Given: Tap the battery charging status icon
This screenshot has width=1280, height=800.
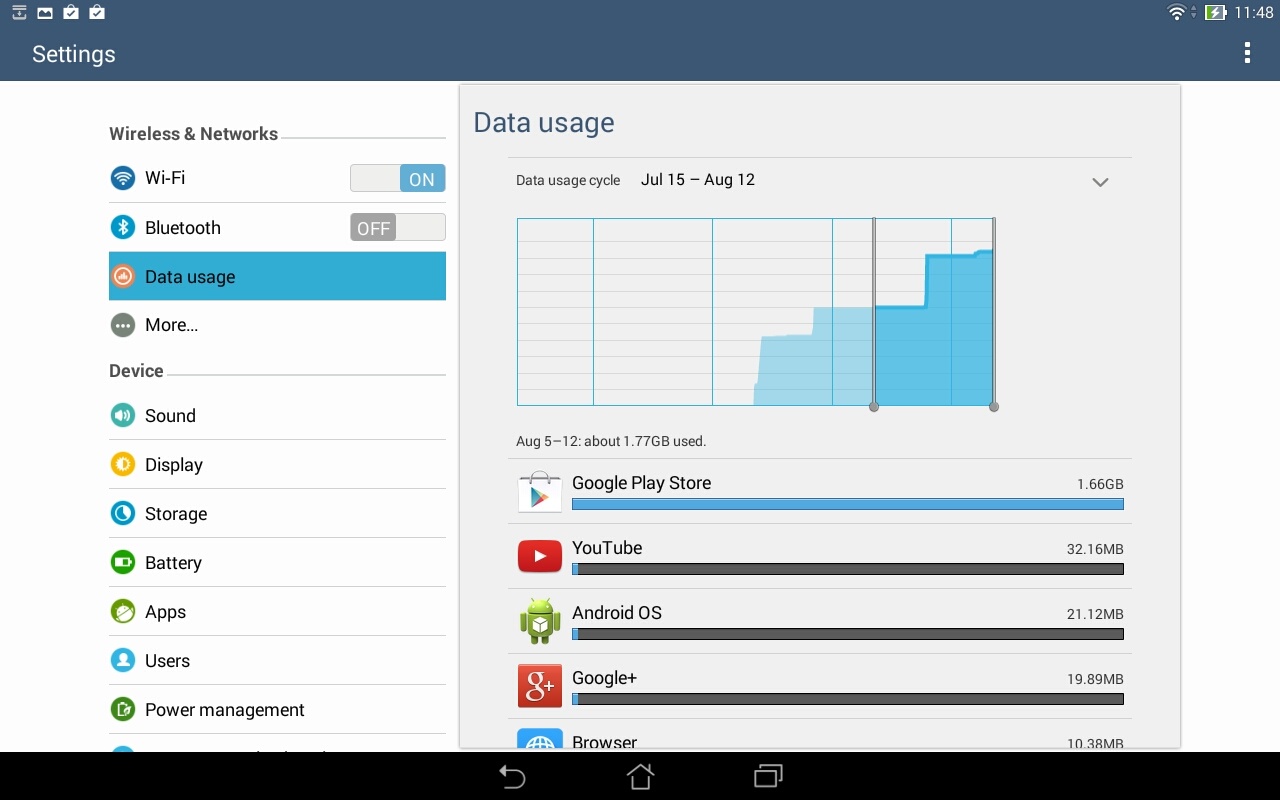Looking at the screenshot, I should (1215, 12).
